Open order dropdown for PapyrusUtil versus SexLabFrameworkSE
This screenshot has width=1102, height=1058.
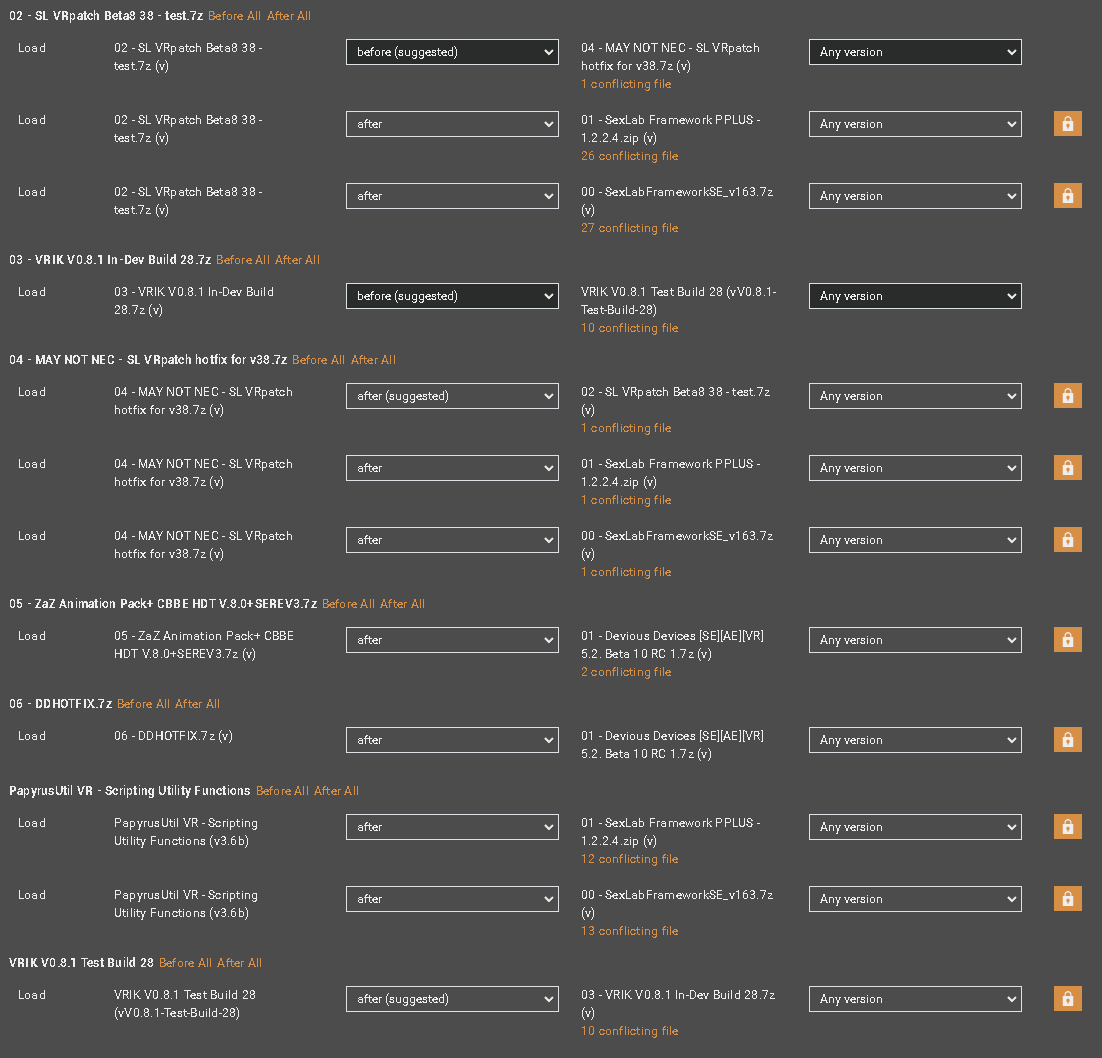[452, 899]
